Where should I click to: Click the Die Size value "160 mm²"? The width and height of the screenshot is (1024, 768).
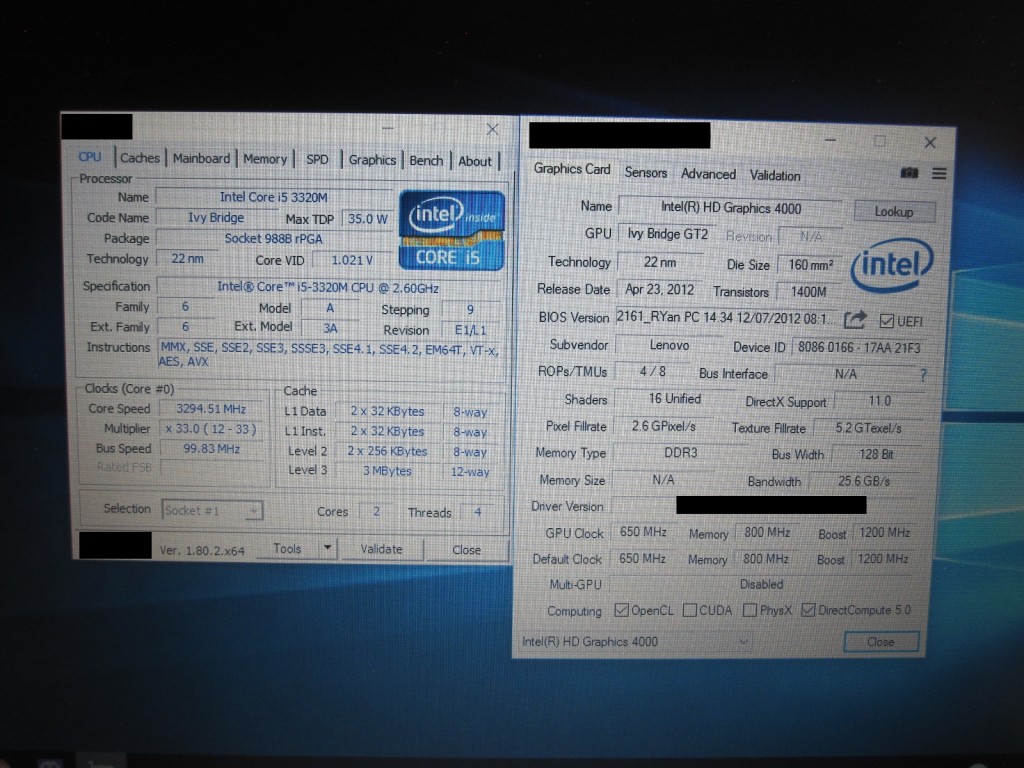pos(810,264)
